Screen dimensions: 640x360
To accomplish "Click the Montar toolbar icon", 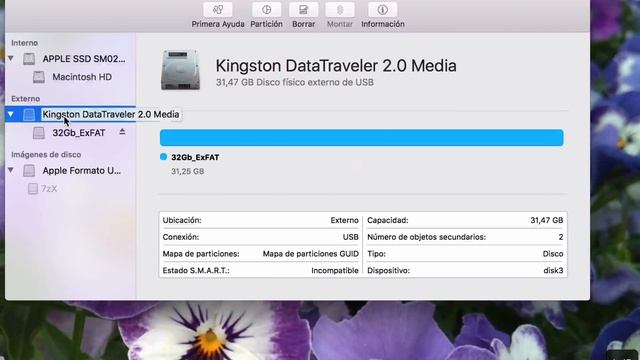I will tap(340, 10).
